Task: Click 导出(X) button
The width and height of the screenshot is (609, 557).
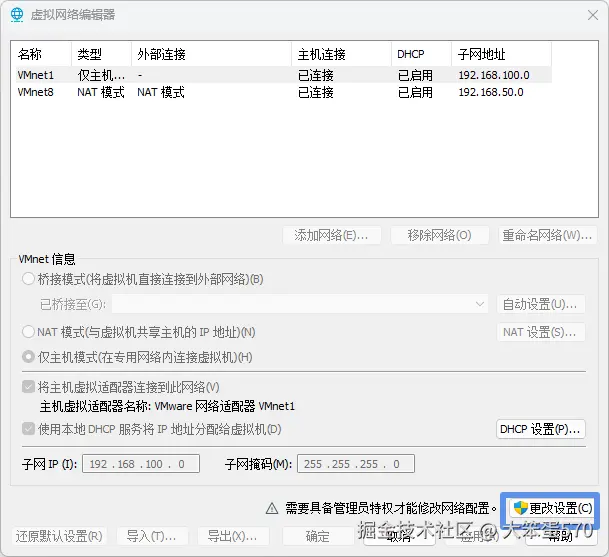Action: (233, 536)
